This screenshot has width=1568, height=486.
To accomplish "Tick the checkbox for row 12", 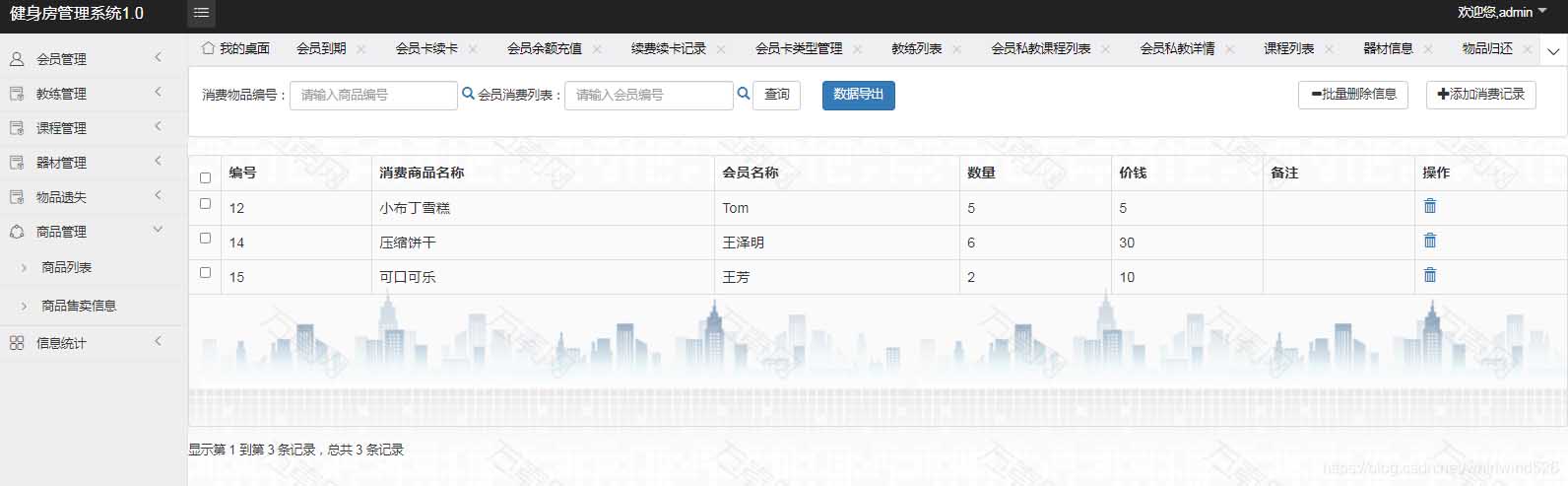I will 205,203.
